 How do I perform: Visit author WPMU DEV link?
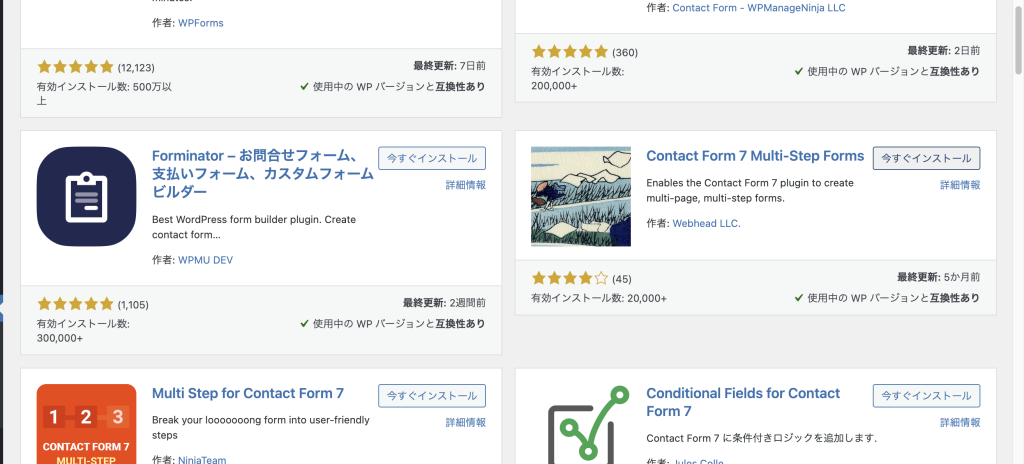pyautogui.click(x=206, y=260)
